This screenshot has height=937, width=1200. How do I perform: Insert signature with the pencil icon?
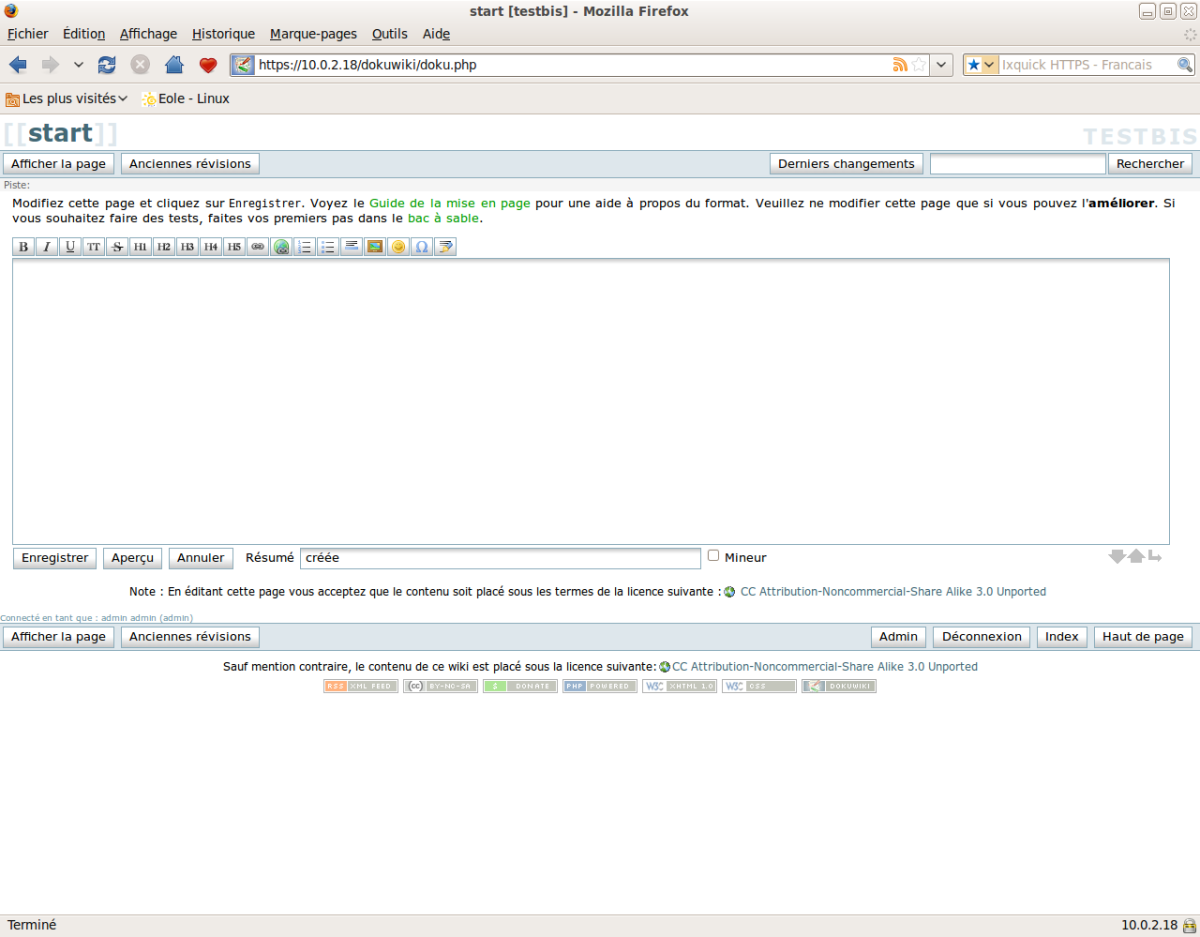pos(446,247)
